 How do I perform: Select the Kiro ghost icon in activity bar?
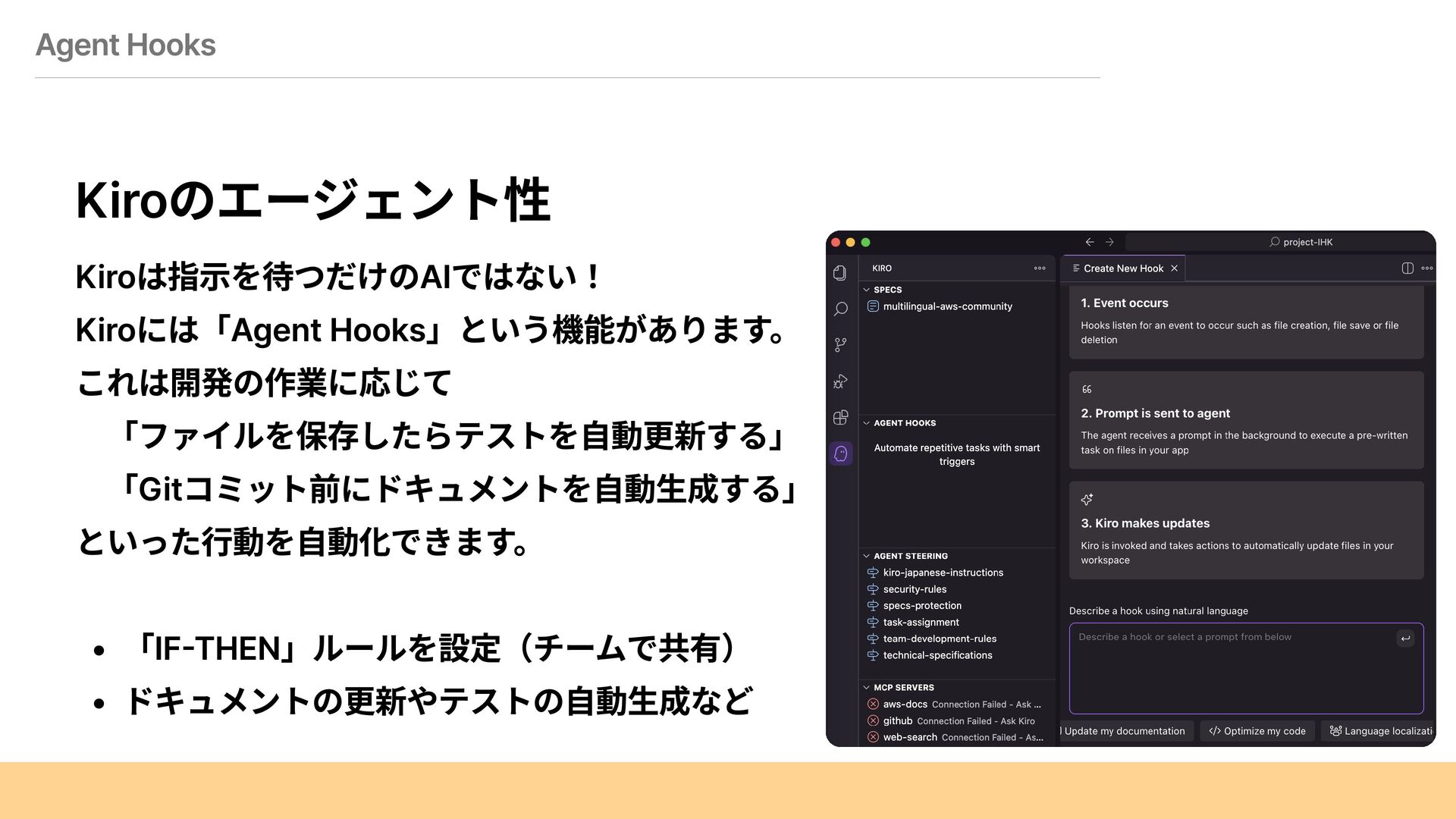(x=840, y=453)
